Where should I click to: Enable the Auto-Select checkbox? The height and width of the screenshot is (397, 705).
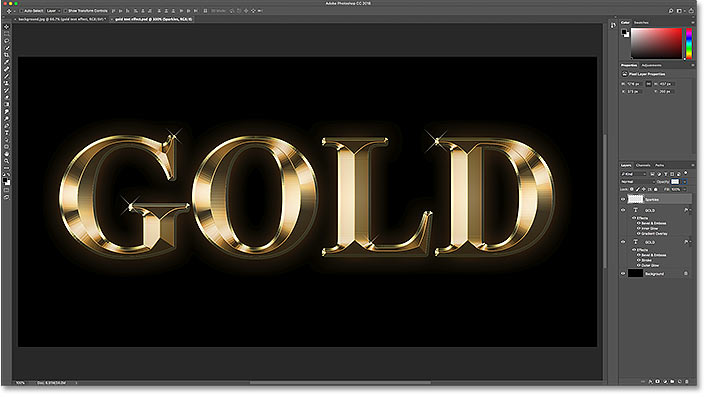(21, 11)
